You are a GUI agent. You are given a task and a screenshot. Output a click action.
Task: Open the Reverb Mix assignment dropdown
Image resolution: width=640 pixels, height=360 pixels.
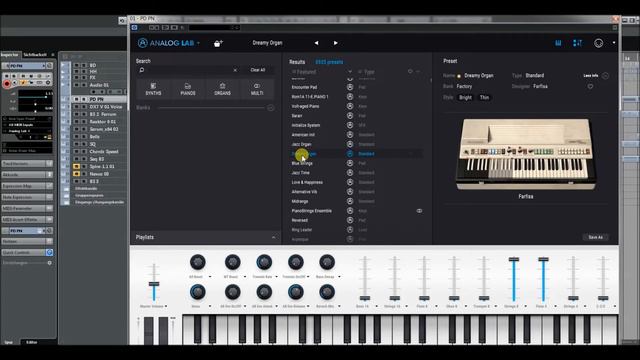click(x=339, y=306)
